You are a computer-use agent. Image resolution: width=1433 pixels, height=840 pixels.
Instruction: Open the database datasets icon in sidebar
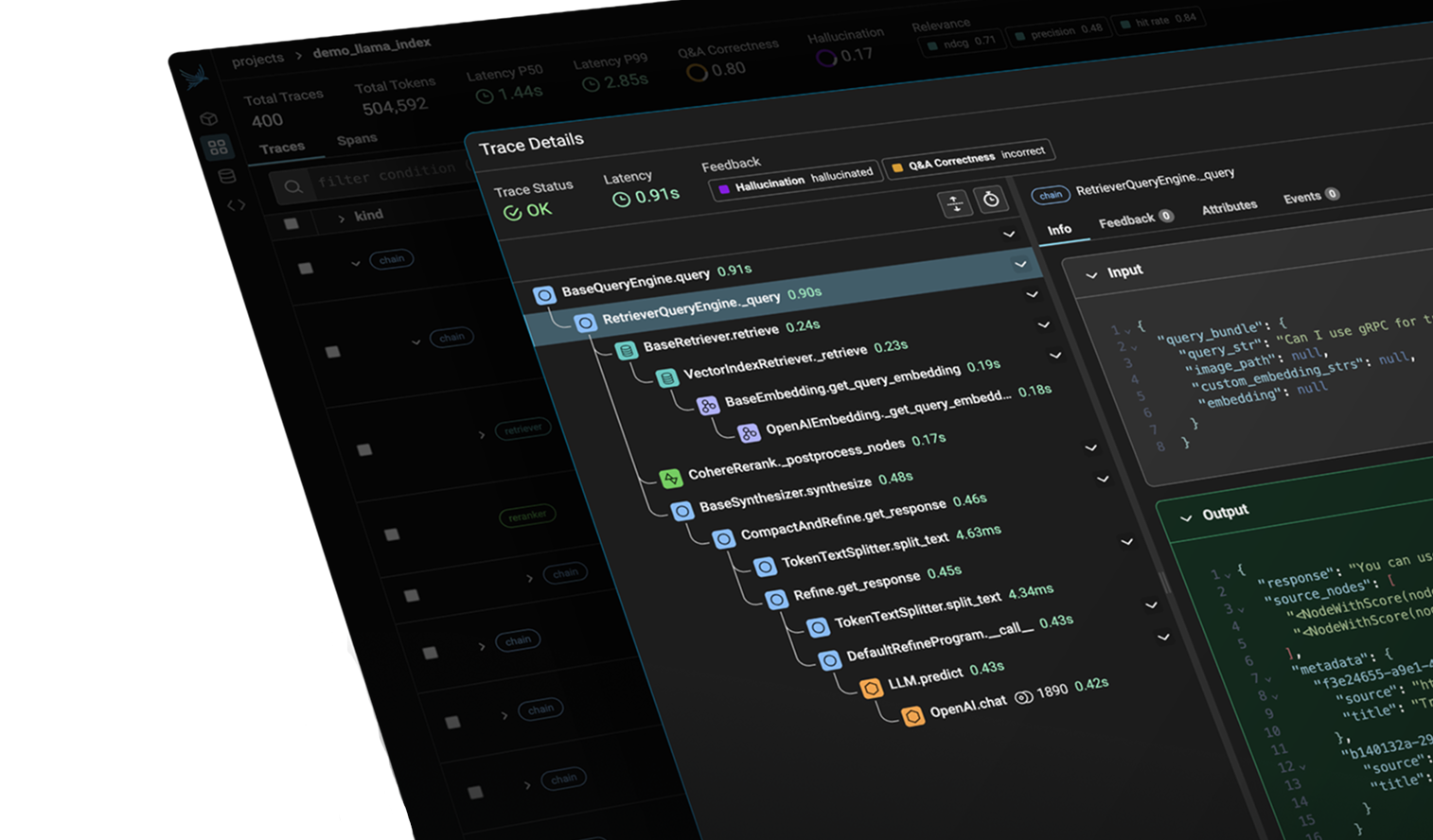click(226, 176)
